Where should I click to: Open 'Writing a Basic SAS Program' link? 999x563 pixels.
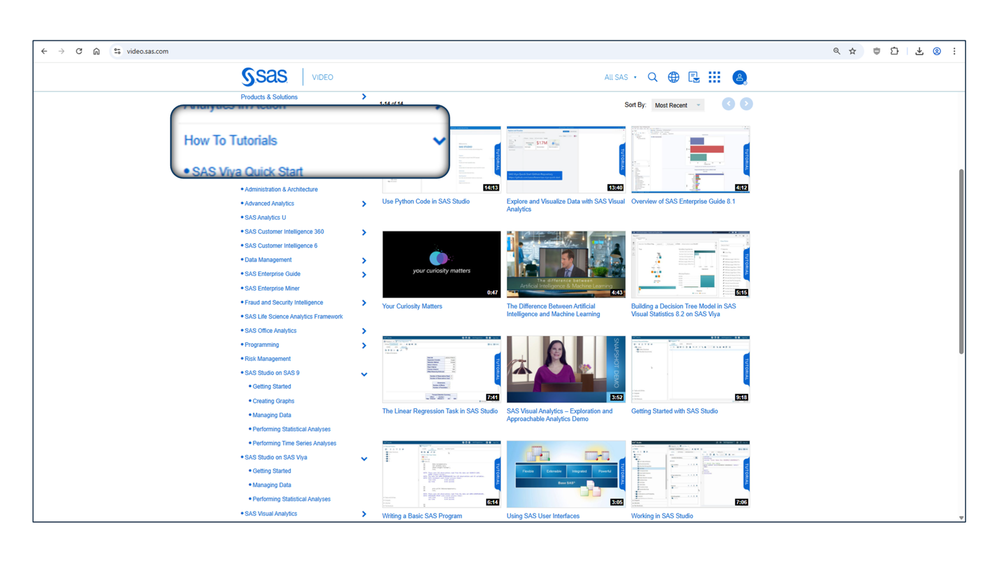click(422, 516)
